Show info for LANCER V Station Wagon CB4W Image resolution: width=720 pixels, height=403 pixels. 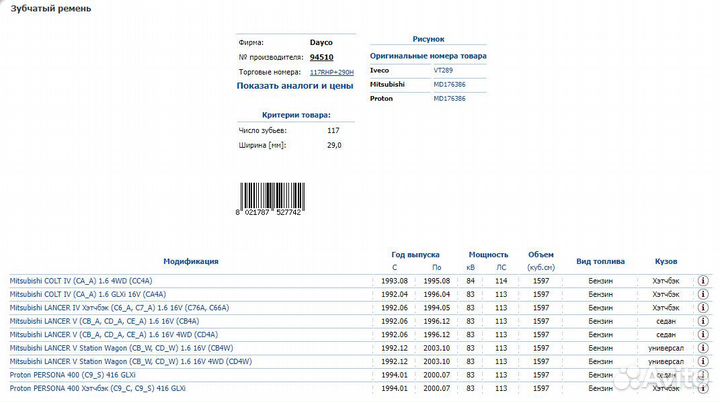[x=703, y=347]
